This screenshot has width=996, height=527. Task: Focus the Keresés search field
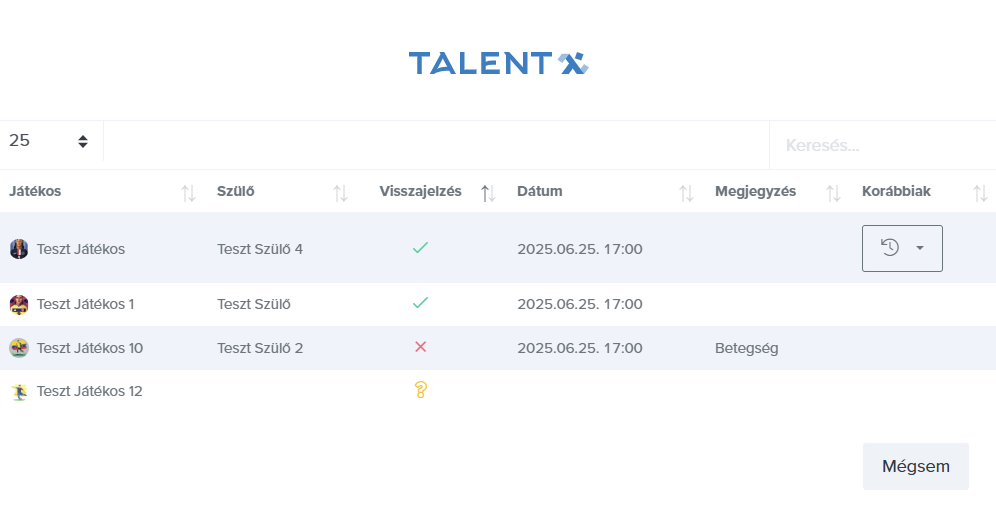pos(880,146)
